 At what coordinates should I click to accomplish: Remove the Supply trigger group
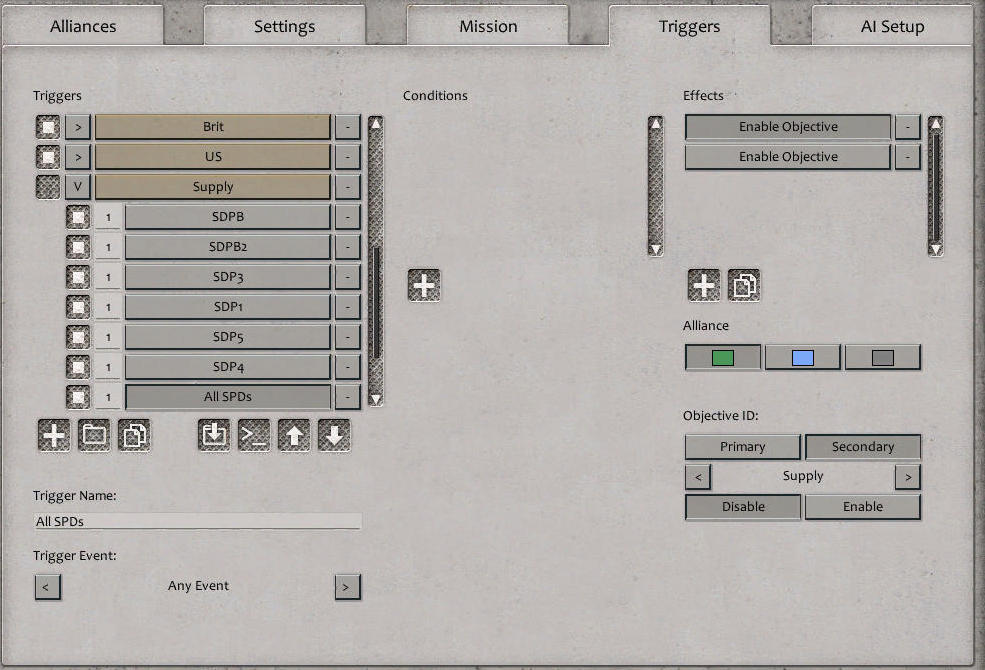347,187
